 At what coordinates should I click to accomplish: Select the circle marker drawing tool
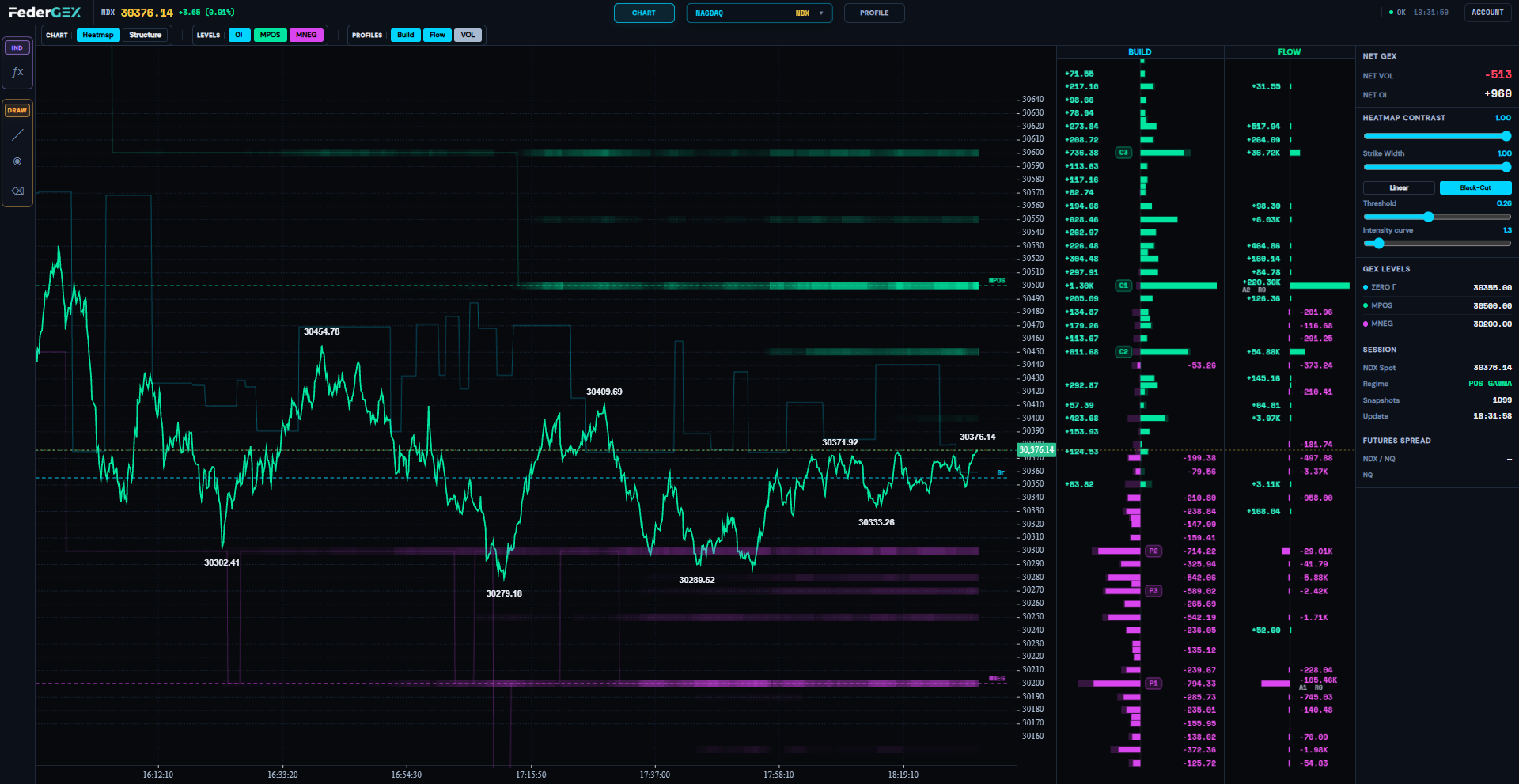point(17,161)
